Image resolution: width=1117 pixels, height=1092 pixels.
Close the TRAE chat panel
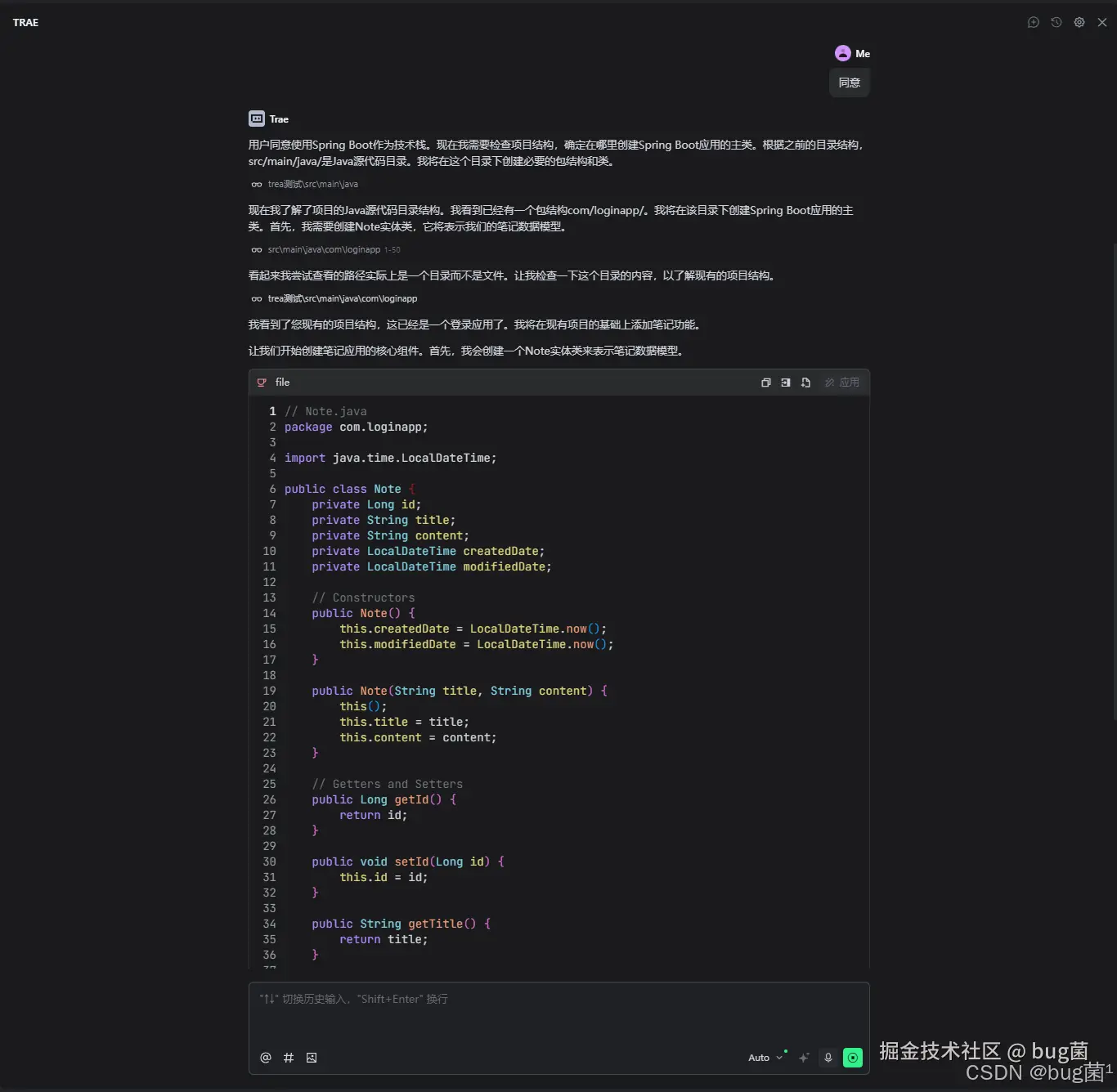[x=1102, y=22]
